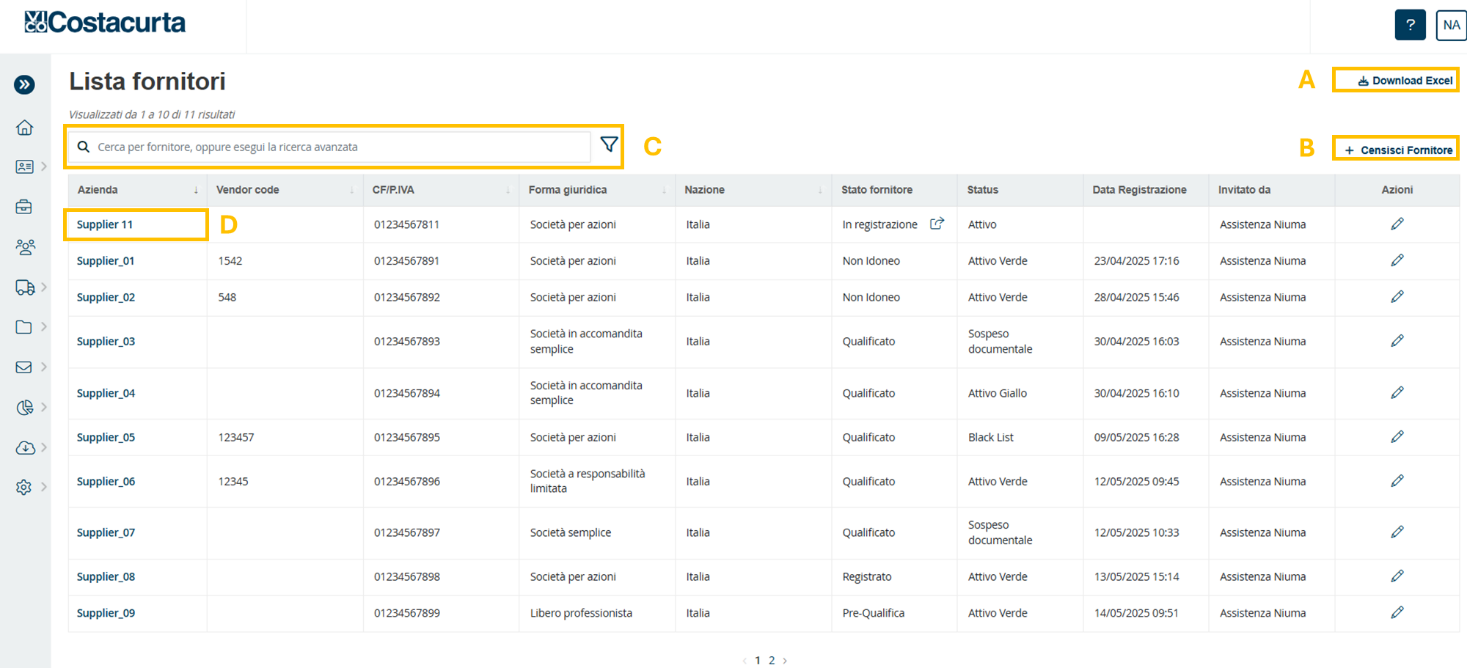Image resolution: width=1467 pixels, height=668 pixels.
Task: Open Supplier_07 link
Action: point(106,533)
